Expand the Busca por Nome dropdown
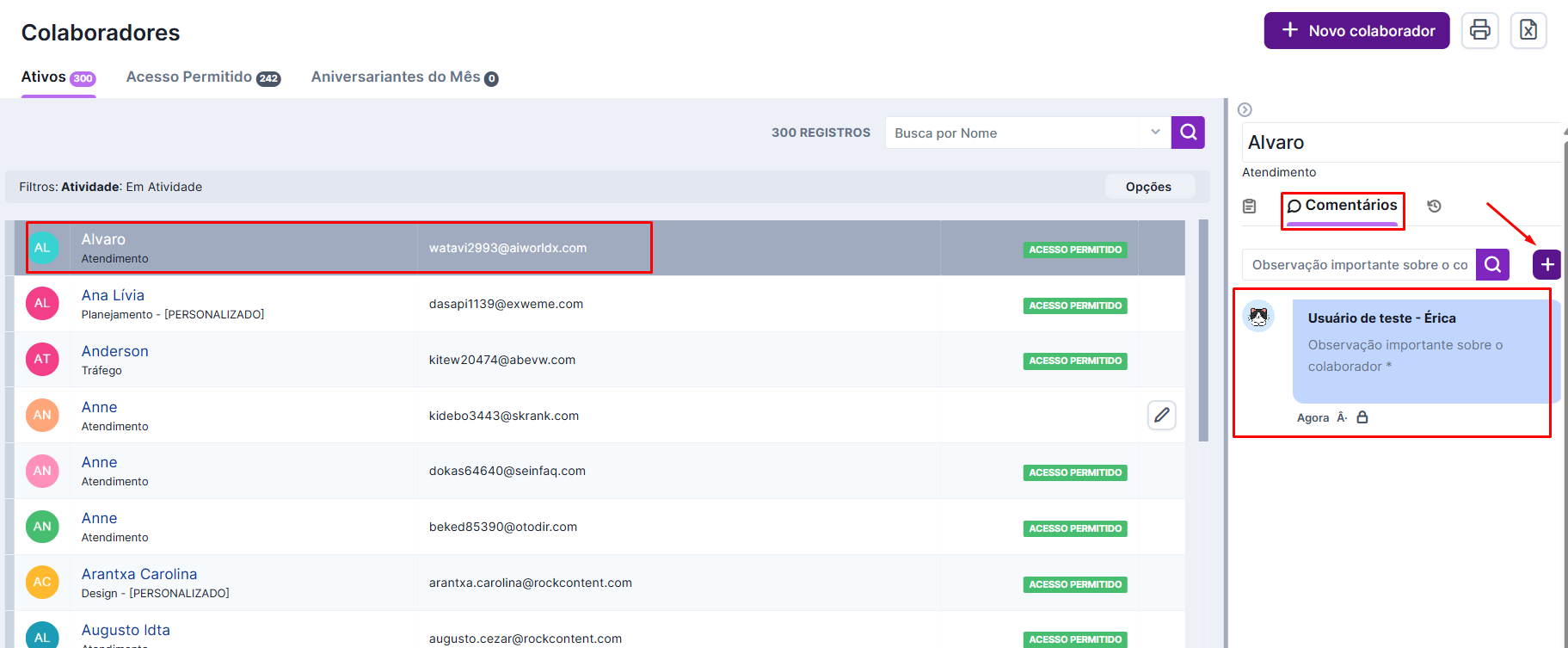The image size is (1568, 648). [1155, 133]
